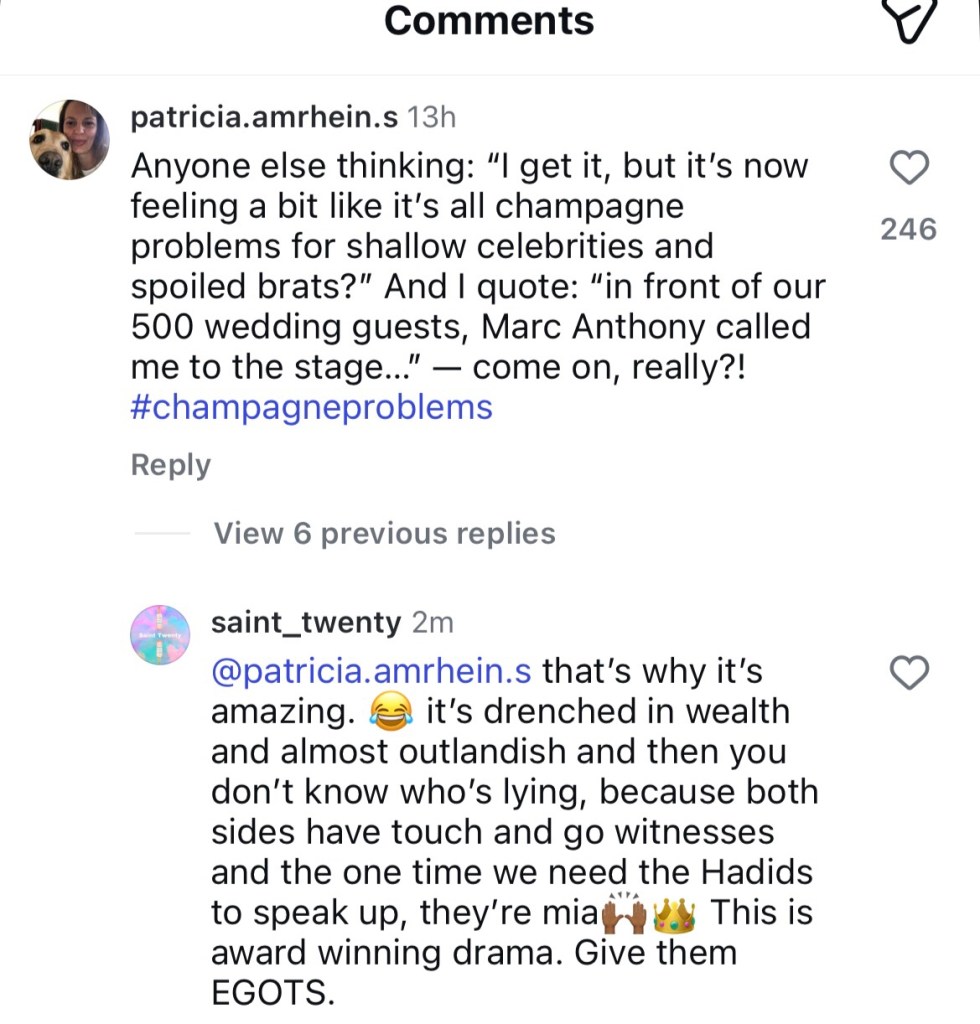Tap the 2m timestamp on saint_twenty's reply

[432, 622]
